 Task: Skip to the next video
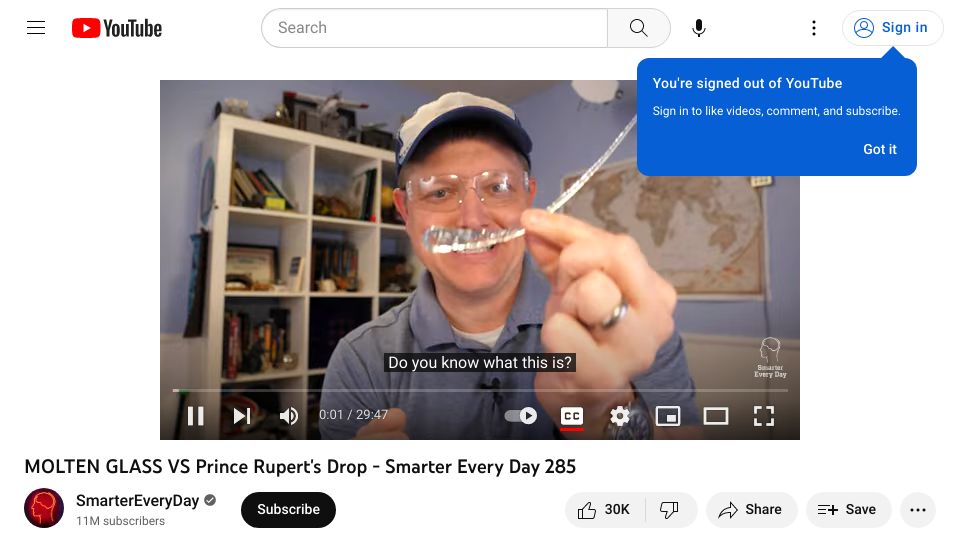(x=242, y=416)
